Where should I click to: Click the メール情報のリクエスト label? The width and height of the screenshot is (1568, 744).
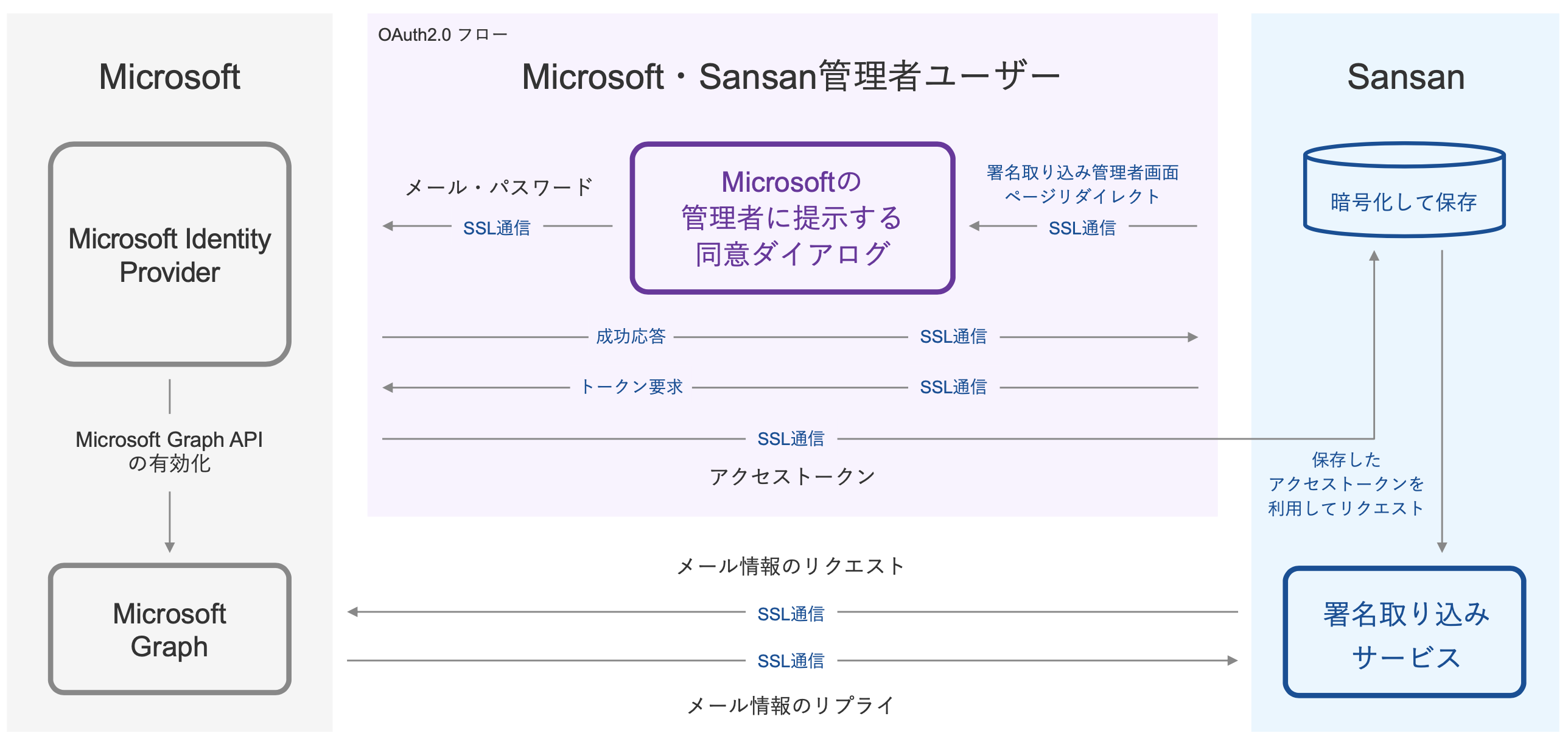coord(791,566)
